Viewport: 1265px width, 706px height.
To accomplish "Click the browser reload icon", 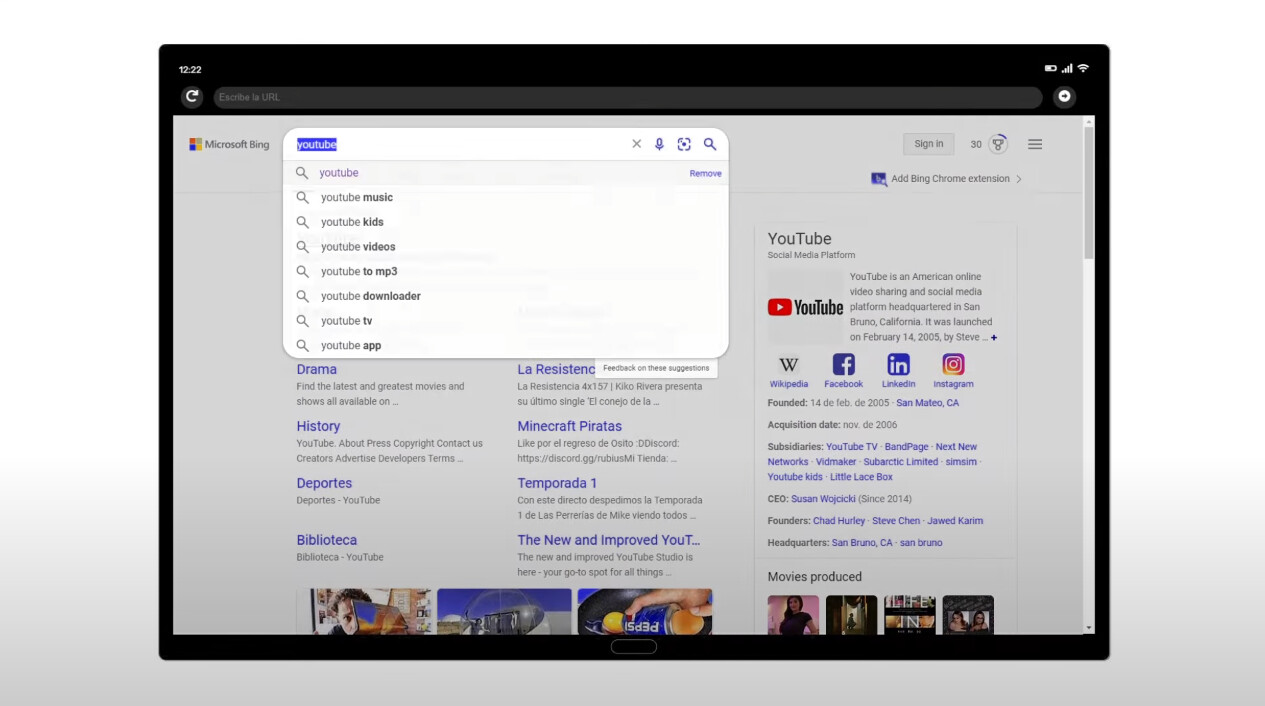I will (192, 97).
